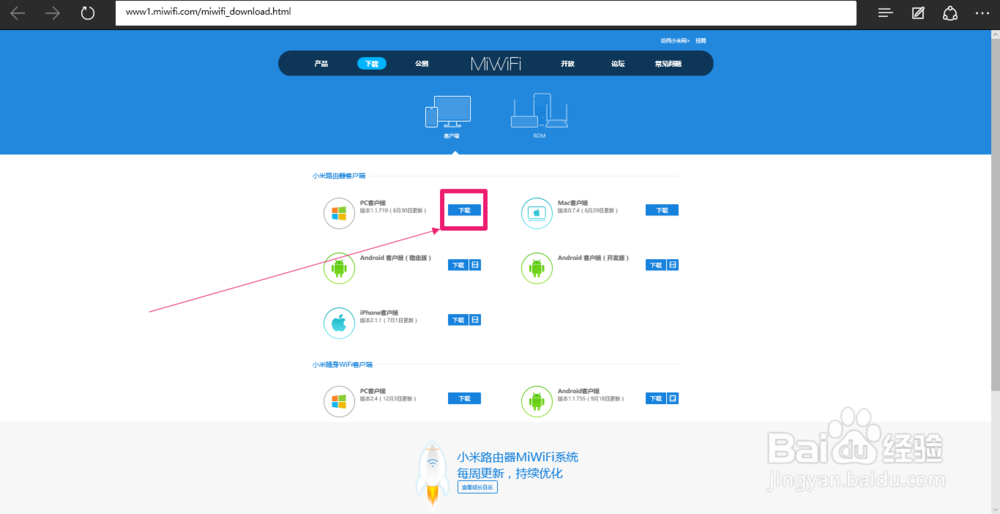Click the iPhone客户端 Apple icon
1000x514 pixels.
pyautogui.click(x=339, y=323)
